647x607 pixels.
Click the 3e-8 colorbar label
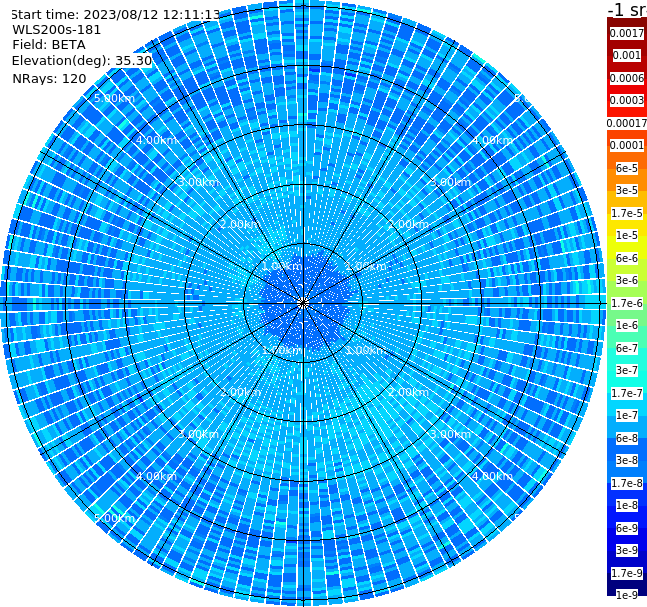627,461
